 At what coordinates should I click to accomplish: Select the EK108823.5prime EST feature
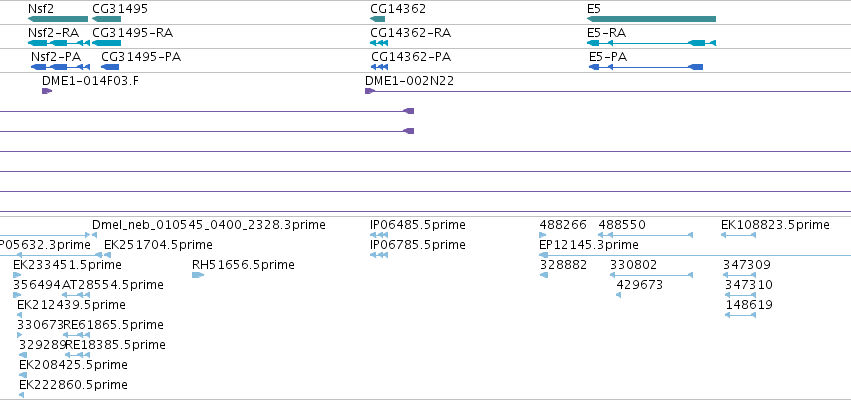pyautogui.click(x=738, y=235)
